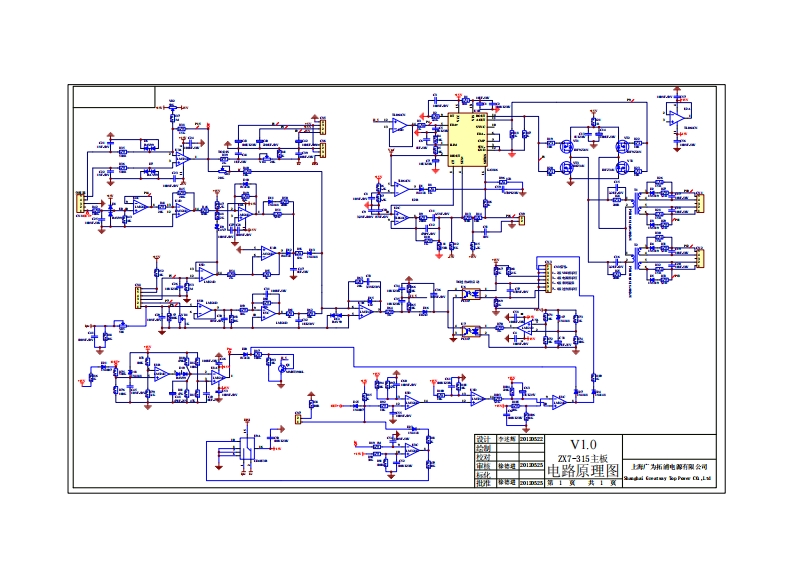Click the 批准 cell in the title block
This screenshot has height=561, width=793.
click(483, 483)
